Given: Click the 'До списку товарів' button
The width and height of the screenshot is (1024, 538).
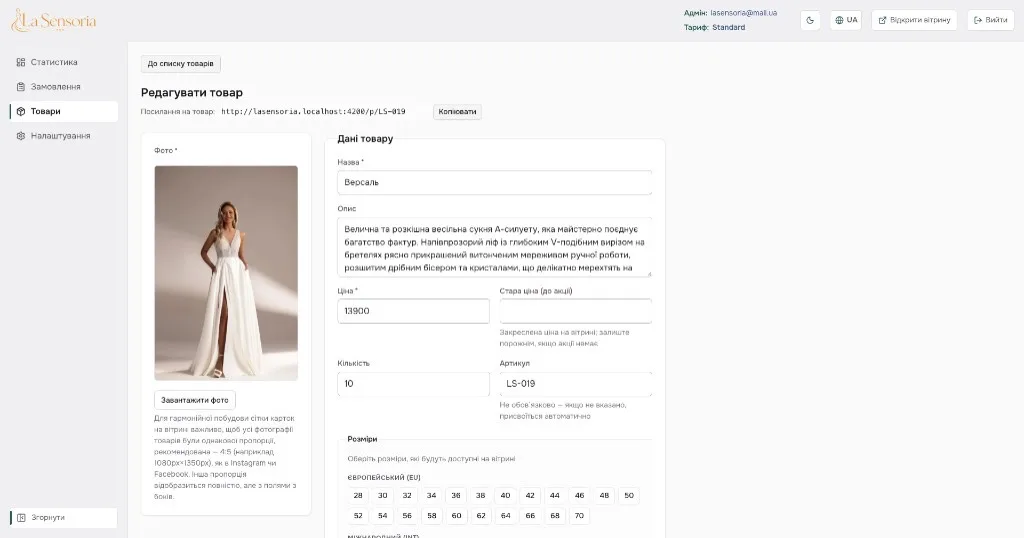Looking at the screenshot, I should coord(180,64).
